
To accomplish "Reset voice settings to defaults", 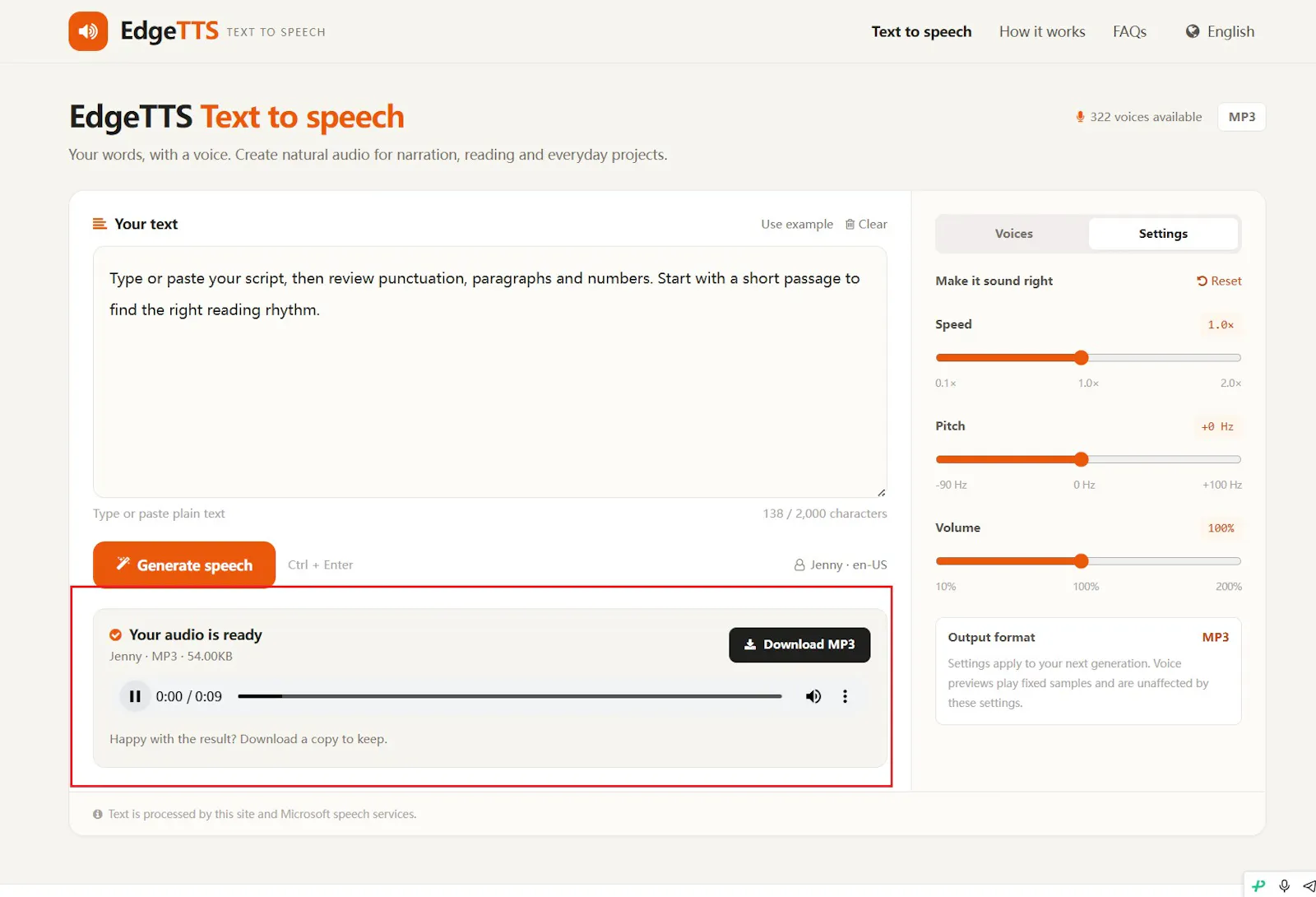I will click(x=1219, y=281).
